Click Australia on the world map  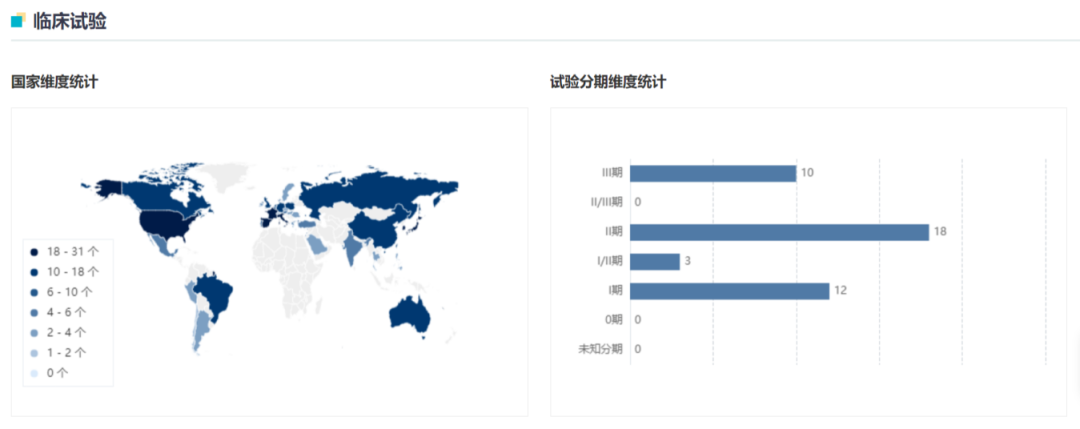[x=410, y=314]
